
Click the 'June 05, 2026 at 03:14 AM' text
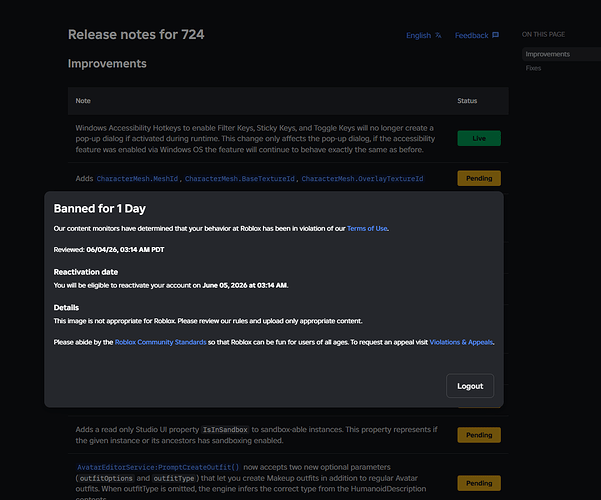pyautogui.click(x=245, y=285)
